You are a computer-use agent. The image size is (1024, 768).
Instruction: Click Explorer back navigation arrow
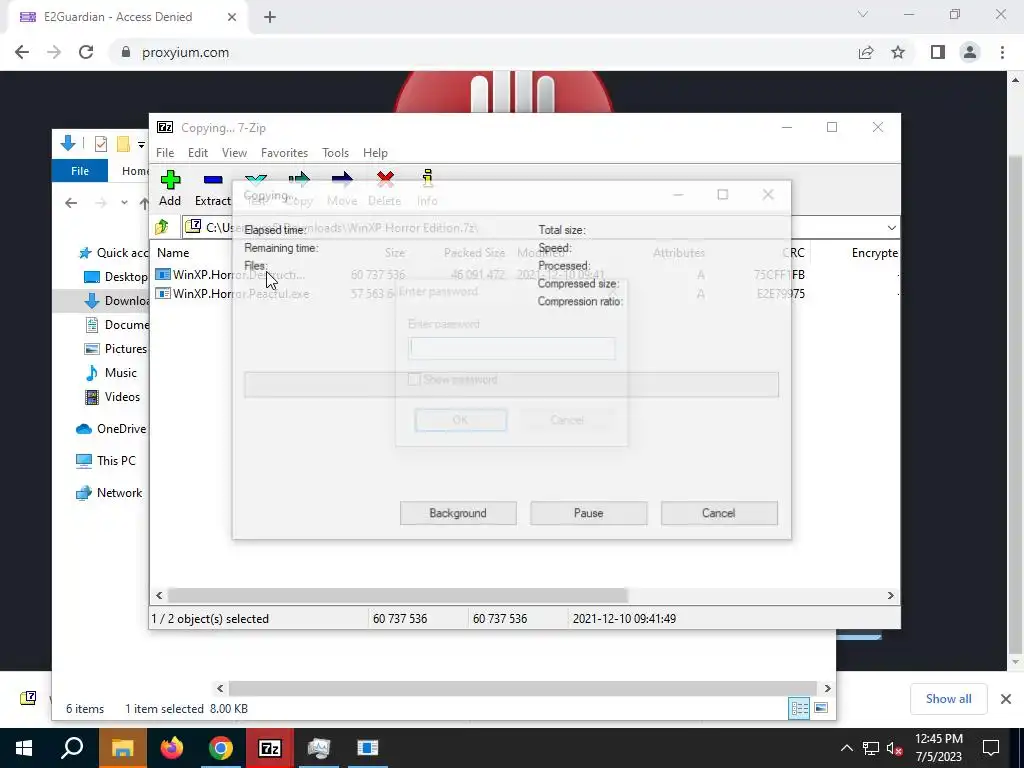coord(71,203)
